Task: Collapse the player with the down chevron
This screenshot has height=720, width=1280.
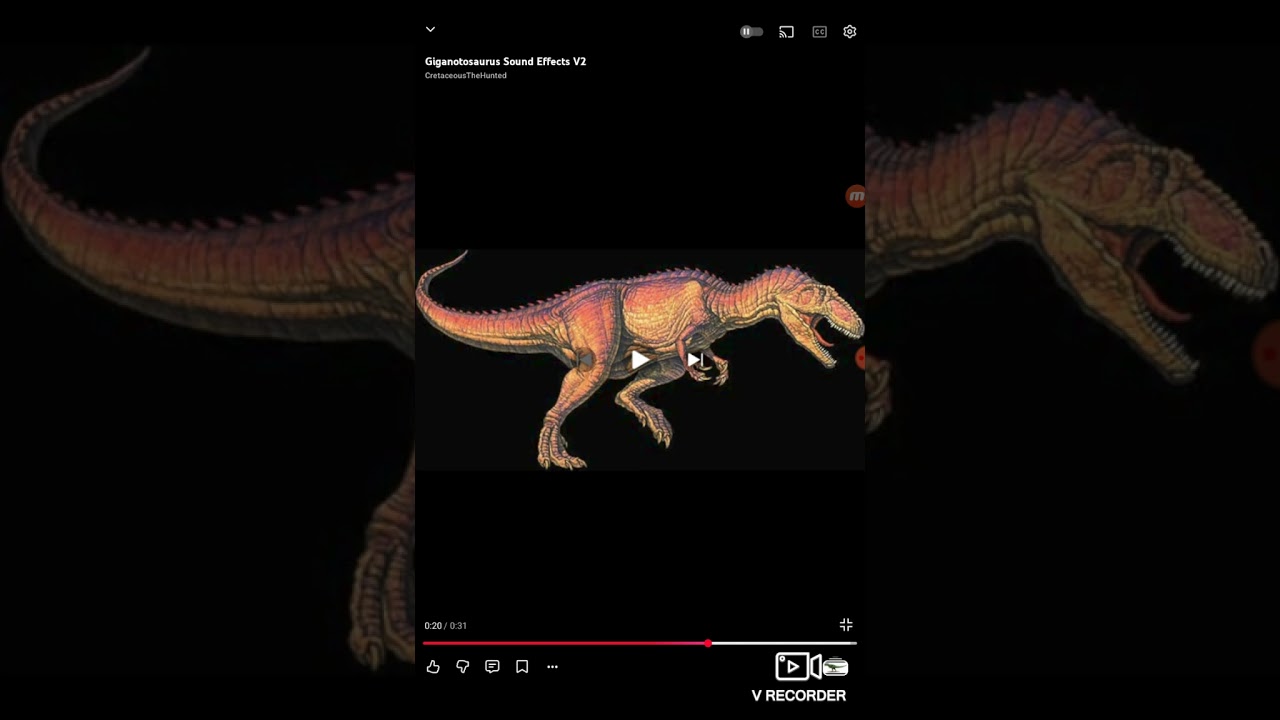Action: [x=430, y=30]
